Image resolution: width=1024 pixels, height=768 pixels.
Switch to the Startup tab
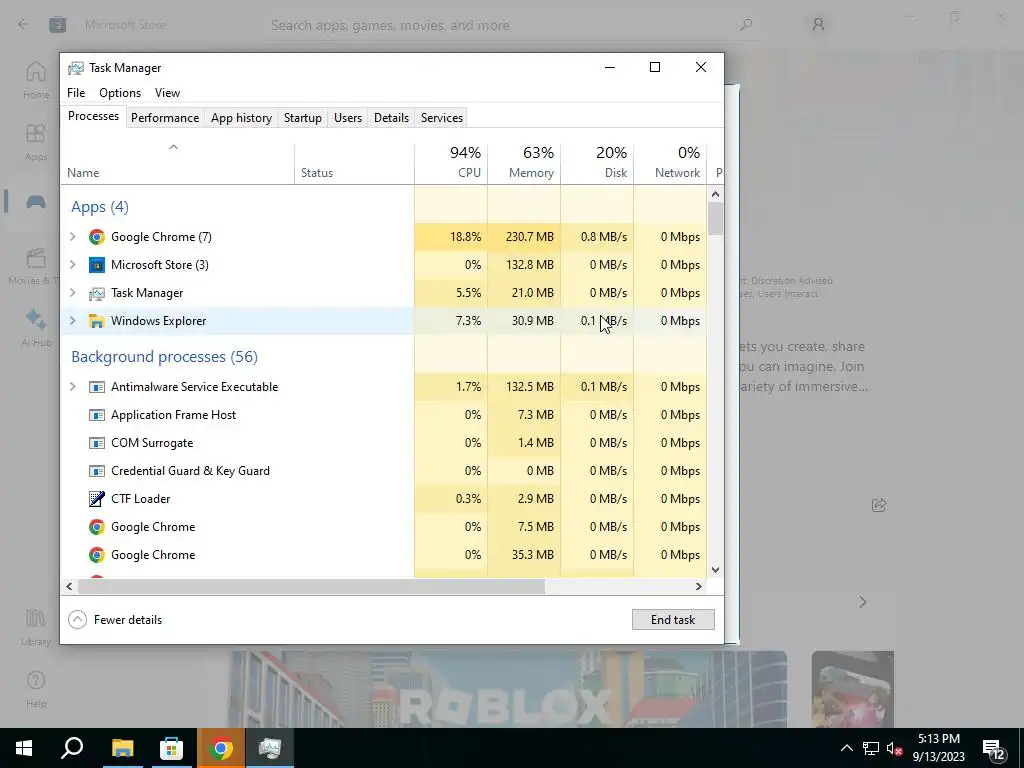pyautogui.click(x=302, y=118)
